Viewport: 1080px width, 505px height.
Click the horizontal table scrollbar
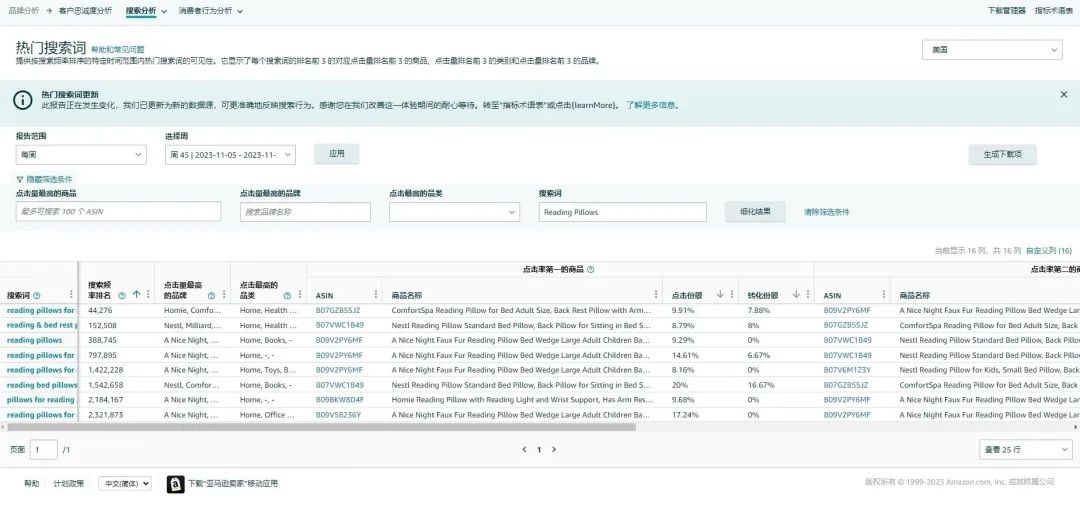click(x=318, y=427)
